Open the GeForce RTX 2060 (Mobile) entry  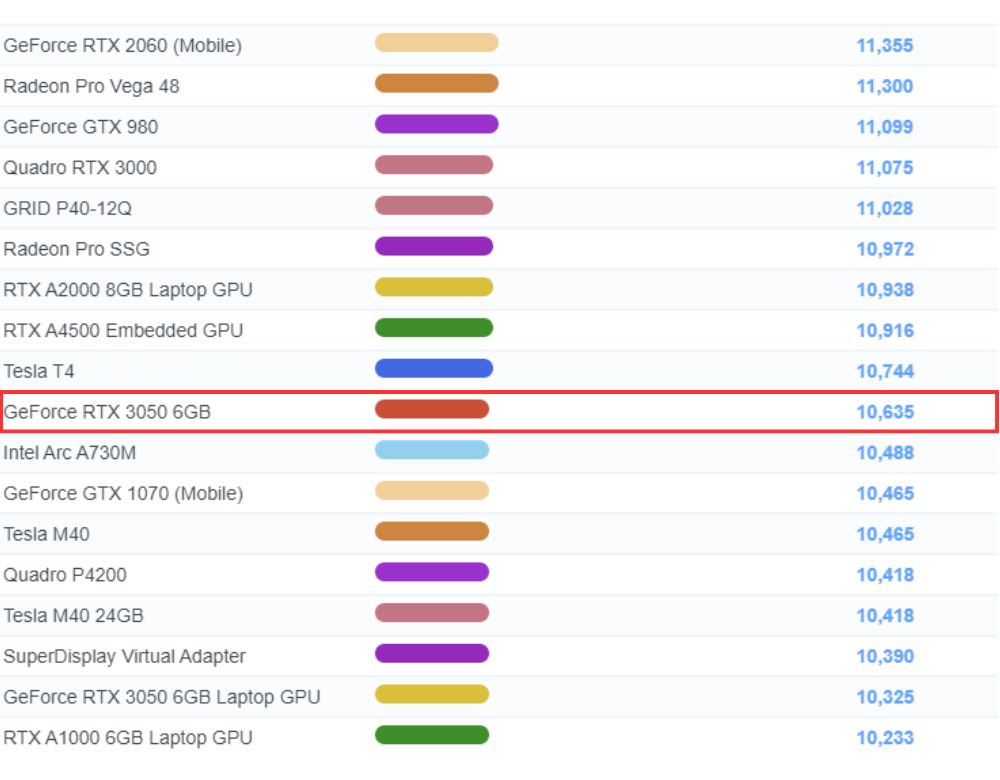(122, 45)
